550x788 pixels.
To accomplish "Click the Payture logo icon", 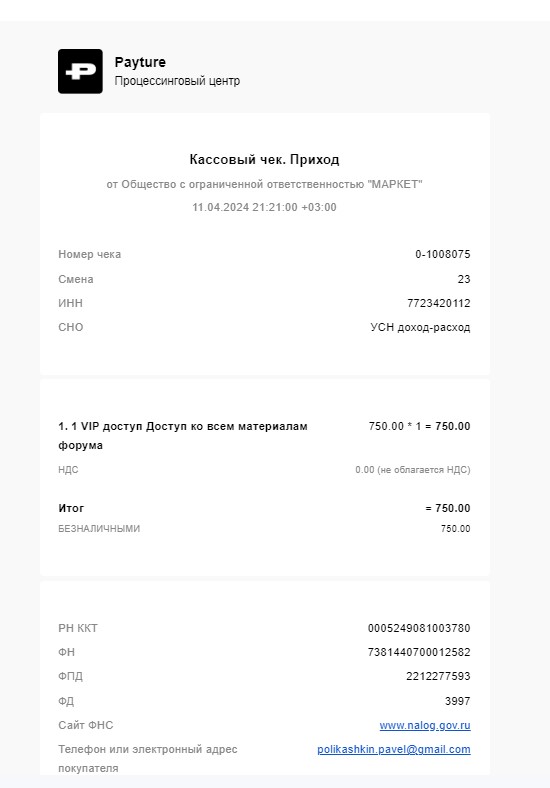I will click(x=80, y=71).
